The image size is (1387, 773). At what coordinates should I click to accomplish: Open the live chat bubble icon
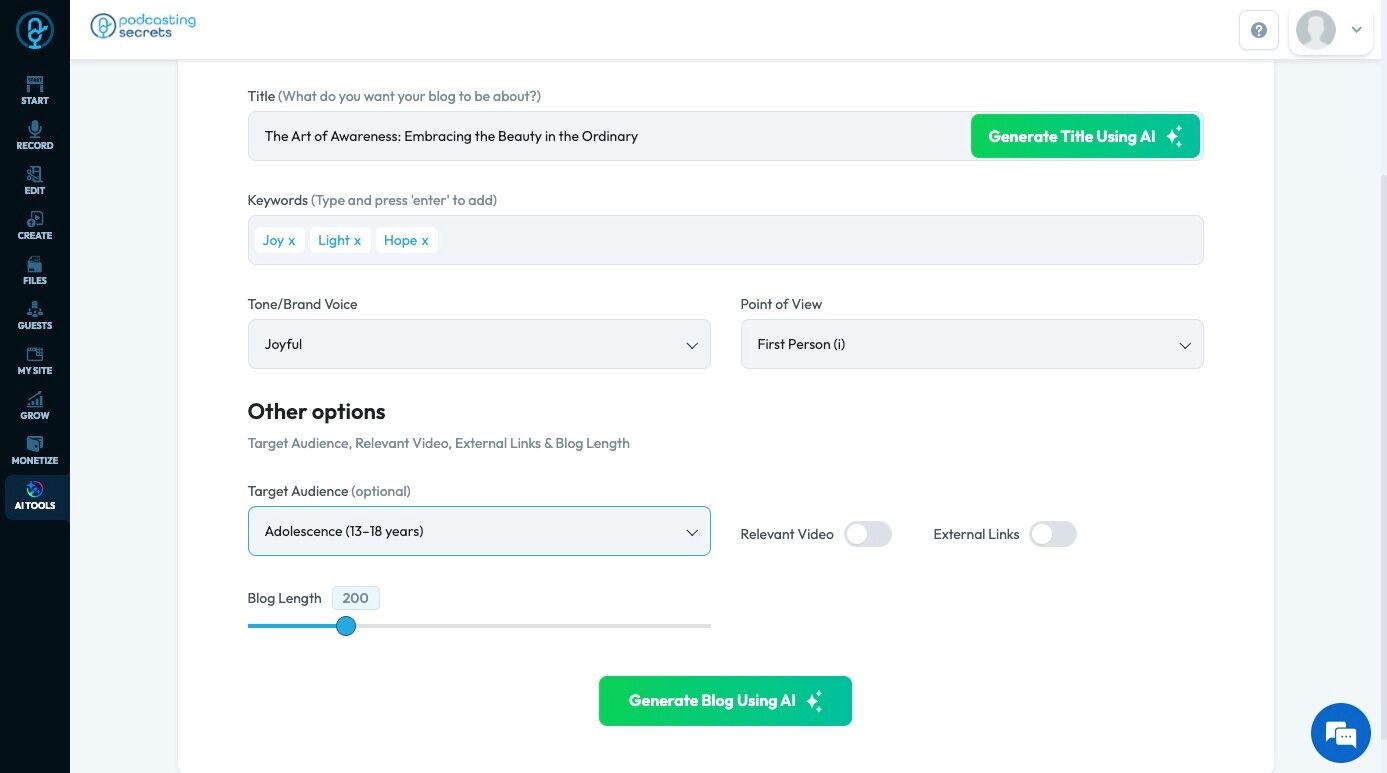pos(1340,733)
